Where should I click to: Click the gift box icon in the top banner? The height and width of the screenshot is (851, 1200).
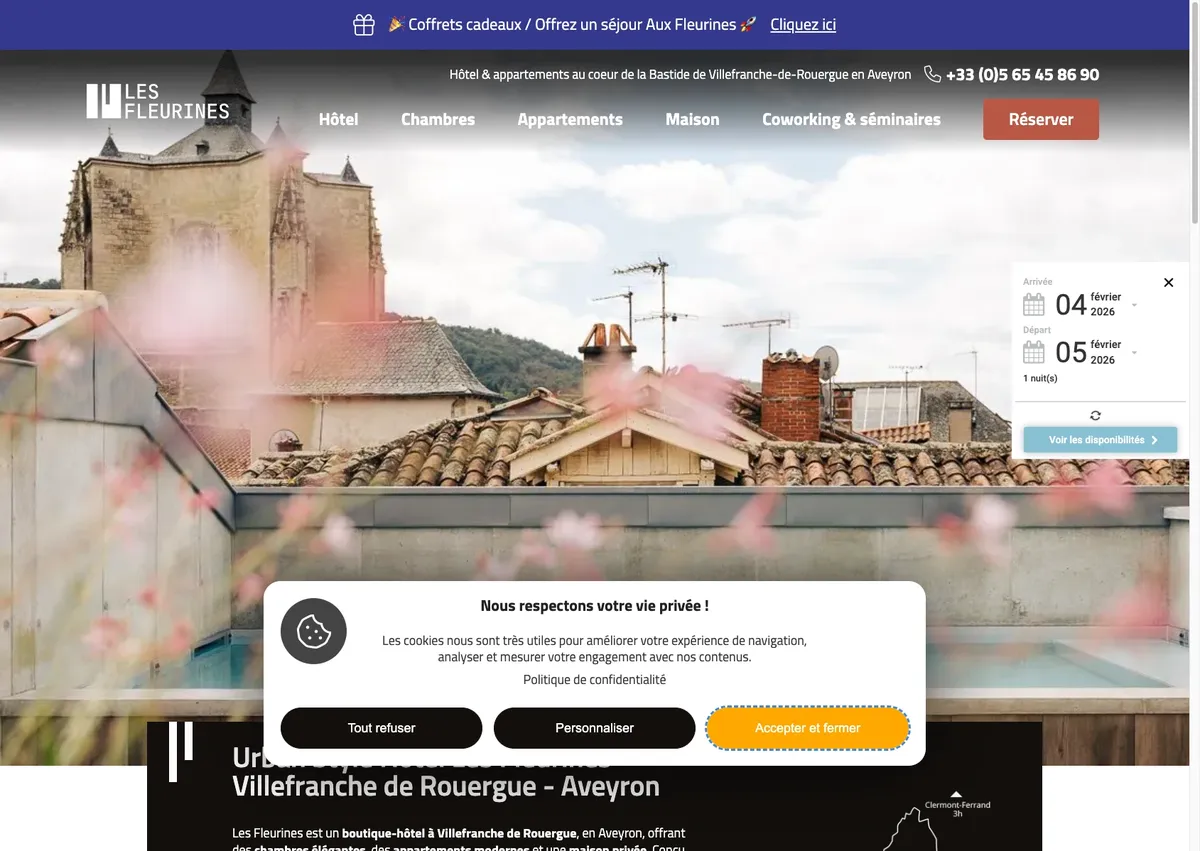(x=364, y=25)
